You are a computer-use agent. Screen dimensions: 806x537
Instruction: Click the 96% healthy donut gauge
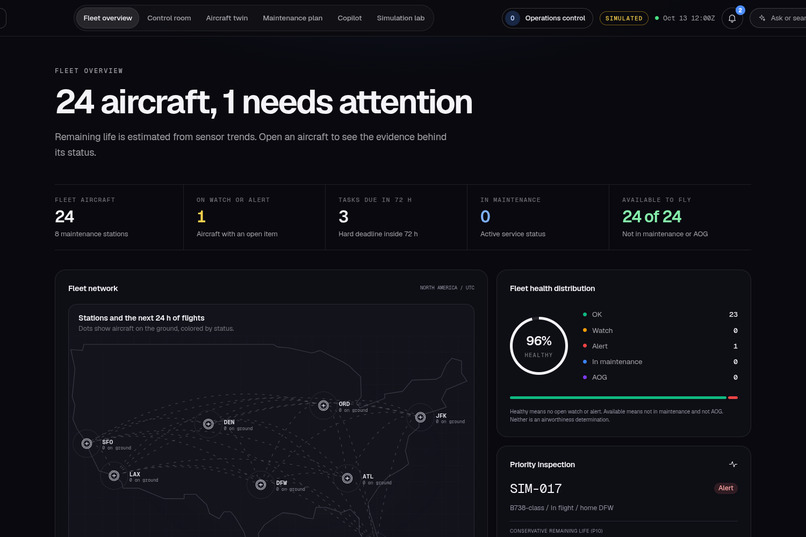(x=539, y=346)
